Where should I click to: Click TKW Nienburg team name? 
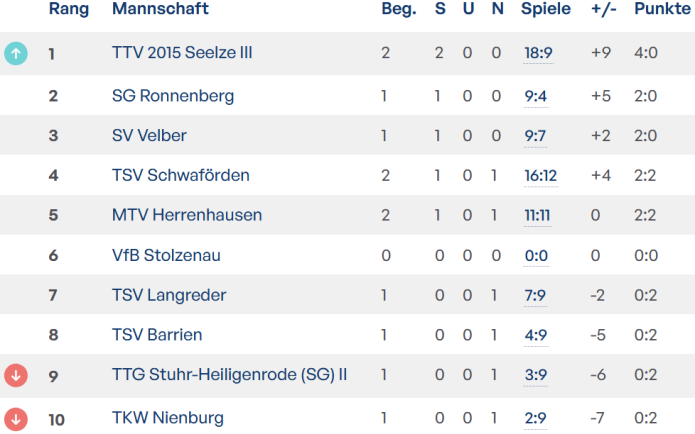(x=168, y=418)
